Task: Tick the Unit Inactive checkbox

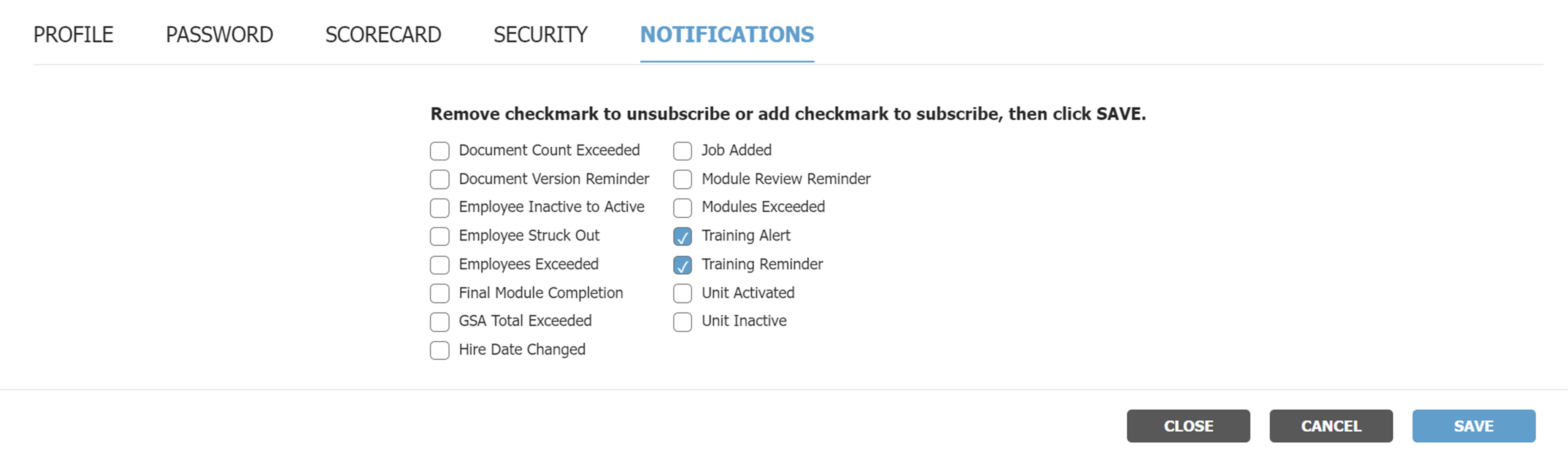Action: (682, 321)
